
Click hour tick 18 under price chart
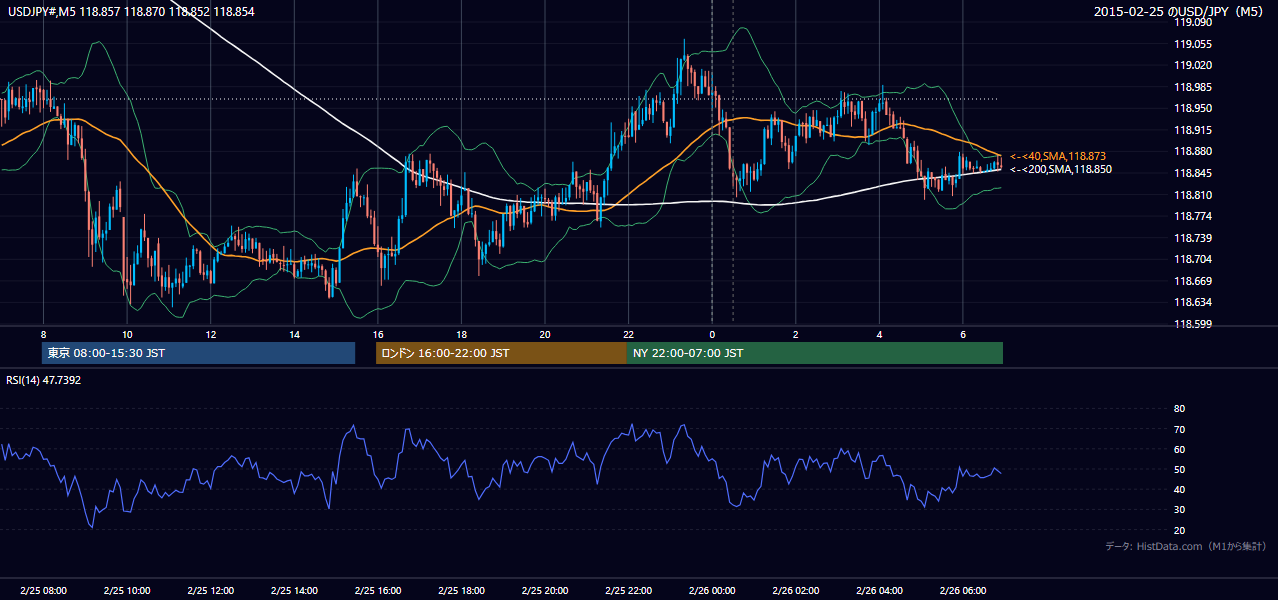[x=461, y=334]
